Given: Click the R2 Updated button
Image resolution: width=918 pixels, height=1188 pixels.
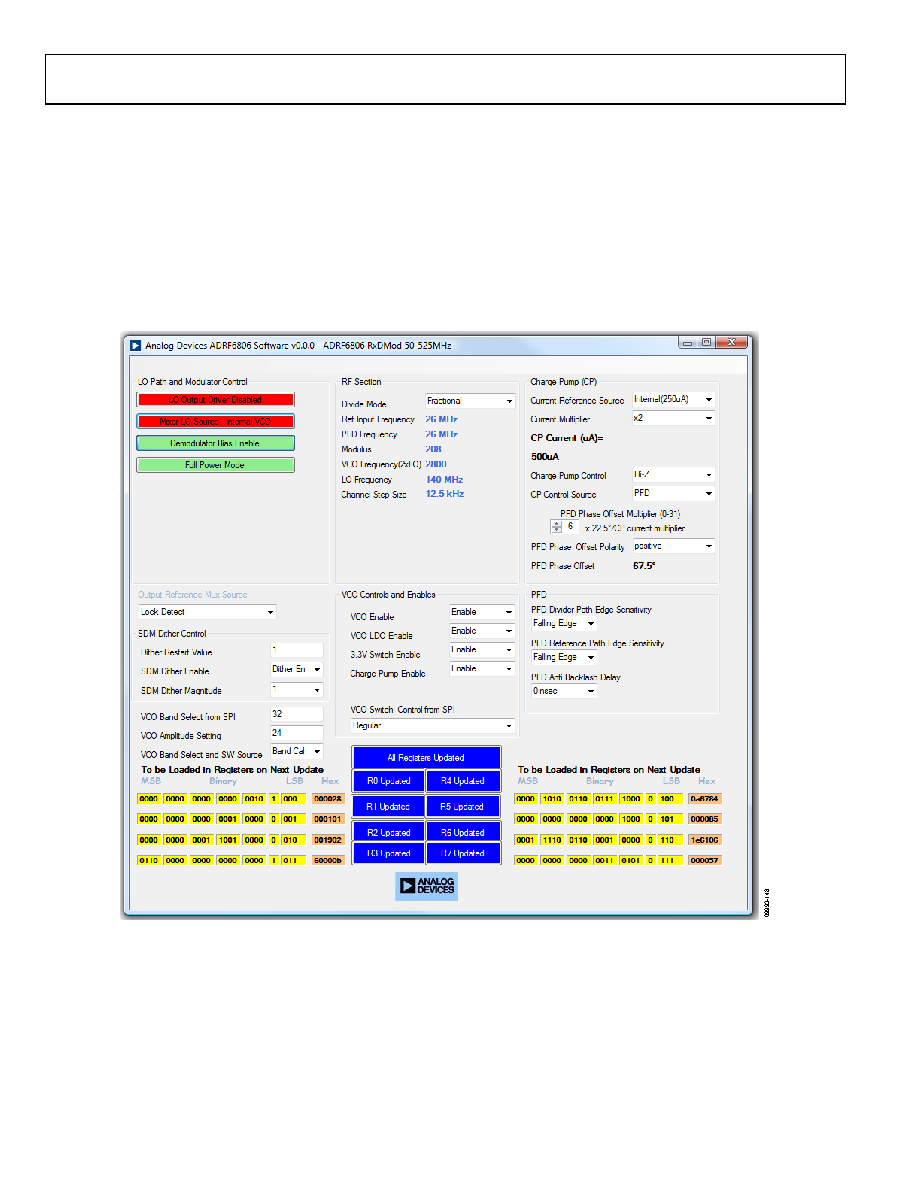Looking at the screenshot, I should (x=389, y=833).
